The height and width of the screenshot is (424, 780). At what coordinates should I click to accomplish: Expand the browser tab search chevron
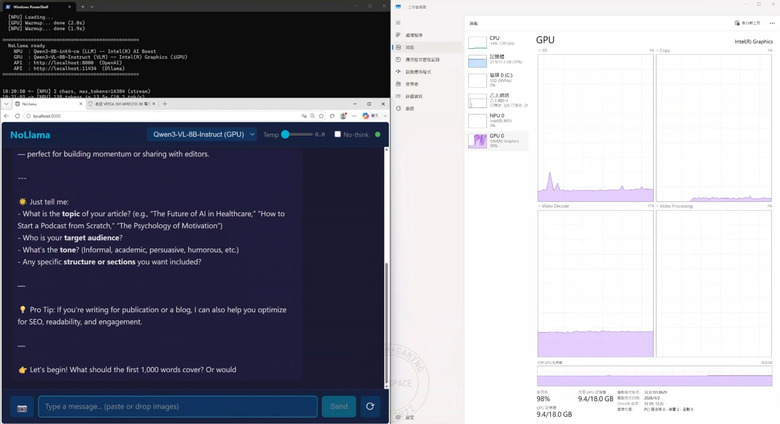click(6, 104)
